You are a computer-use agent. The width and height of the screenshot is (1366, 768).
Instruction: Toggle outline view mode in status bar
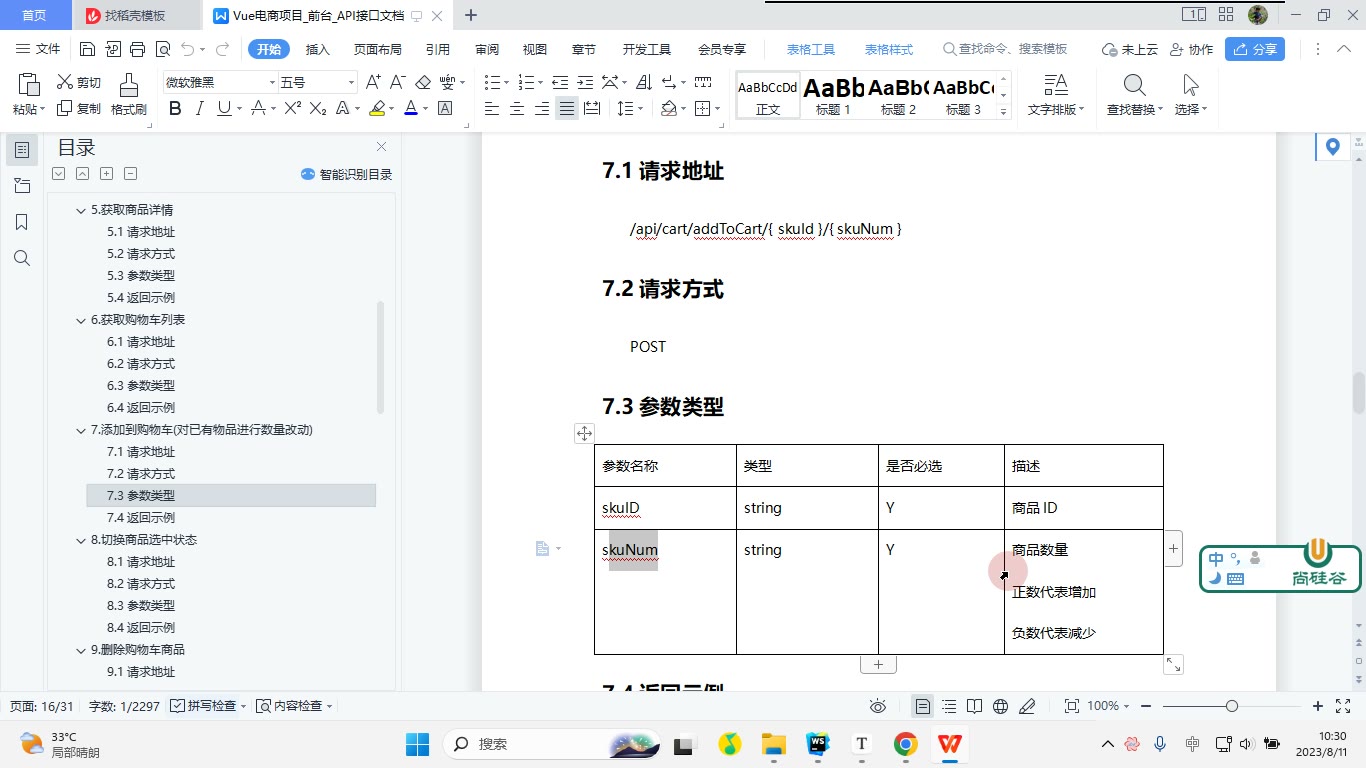coord(949,706)
